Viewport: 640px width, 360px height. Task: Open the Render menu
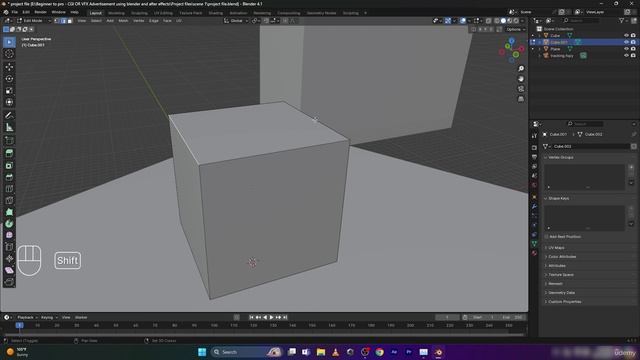pos(40,12)
